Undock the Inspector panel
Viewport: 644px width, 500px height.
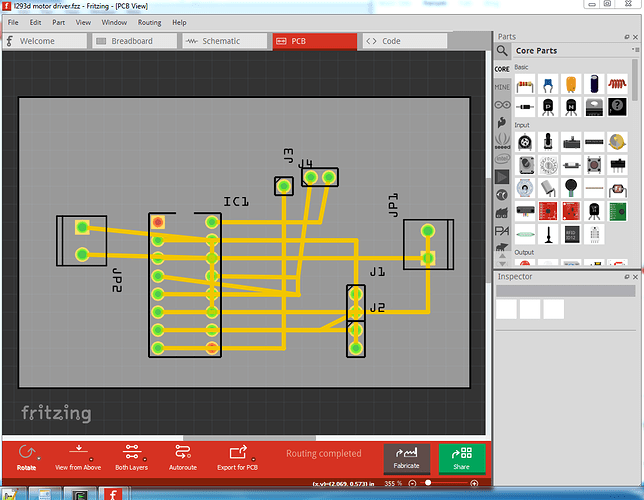coord(627,277)
